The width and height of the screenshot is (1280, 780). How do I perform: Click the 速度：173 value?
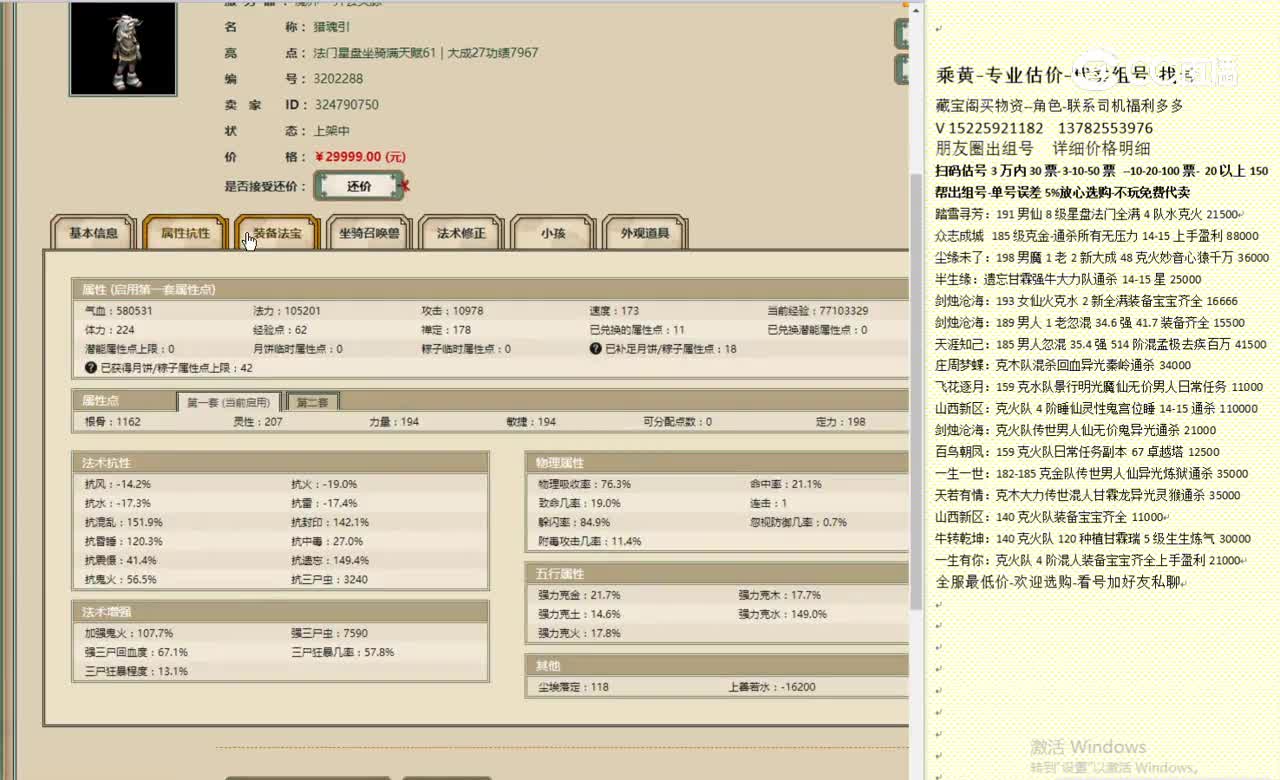point(614,311)
